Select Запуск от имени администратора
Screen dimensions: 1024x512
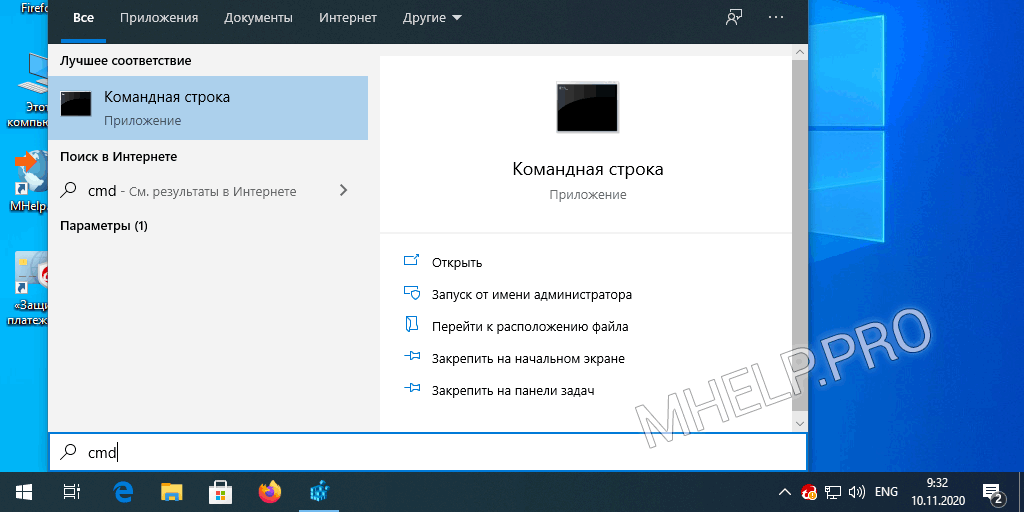tap(532, 295)
